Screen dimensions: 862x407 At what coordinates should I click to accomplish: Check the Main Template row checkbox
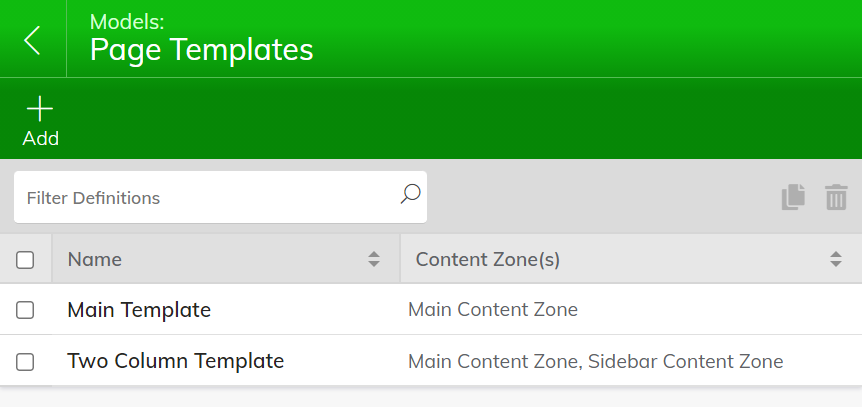(25, 310)
